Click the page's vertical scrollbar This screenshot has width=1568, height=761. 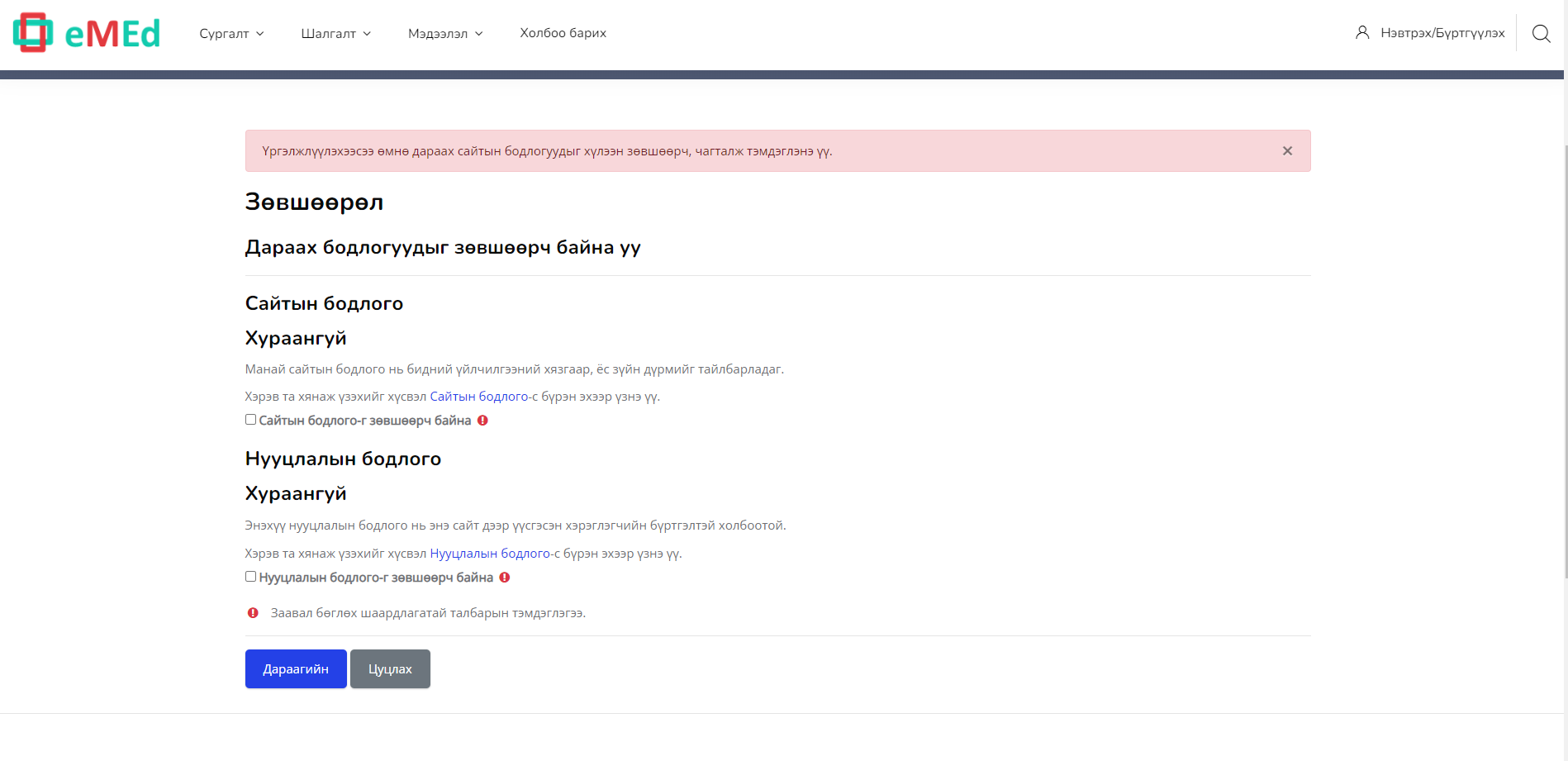(x=1566, y=331)
